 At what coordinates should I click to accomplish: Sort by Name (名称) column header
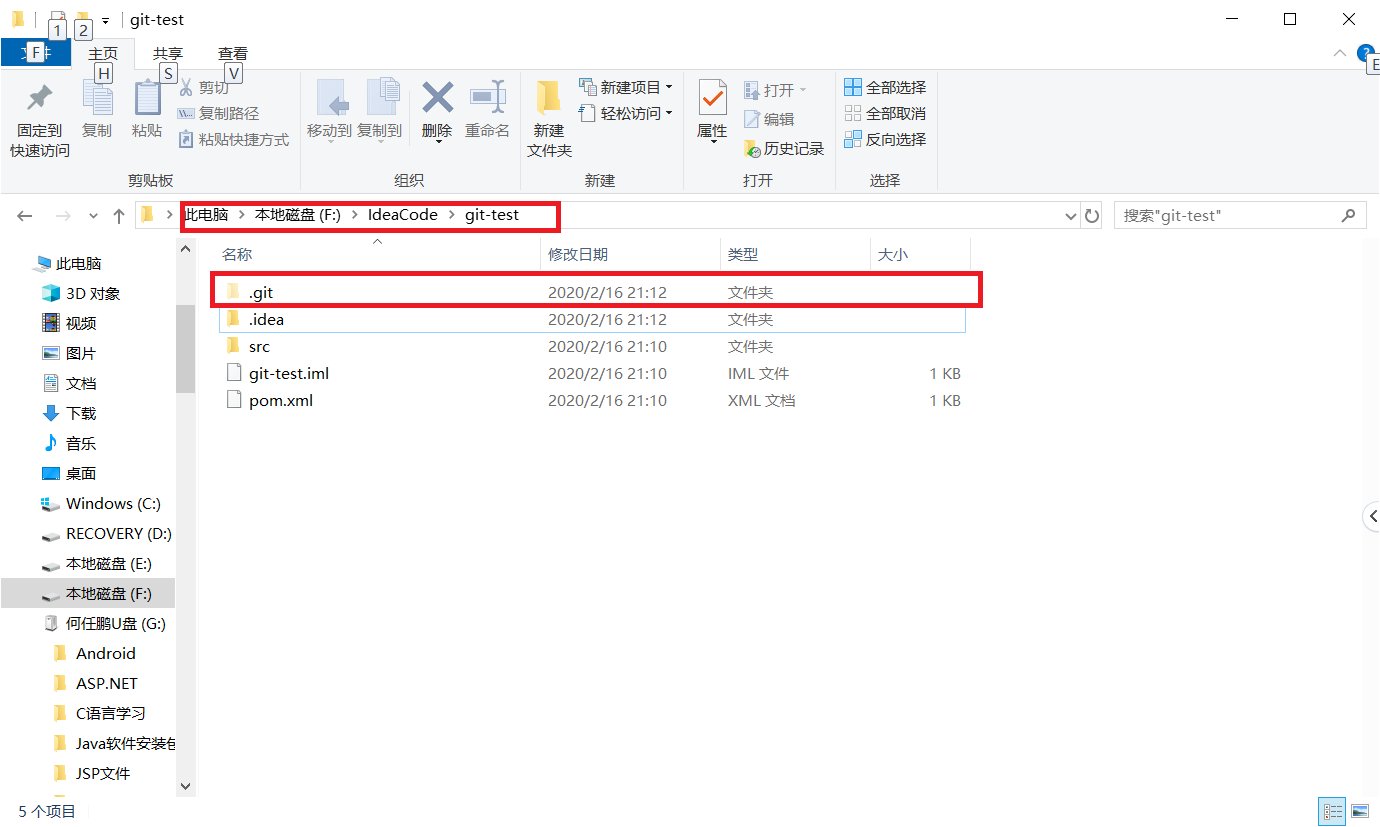click(377, 254)
